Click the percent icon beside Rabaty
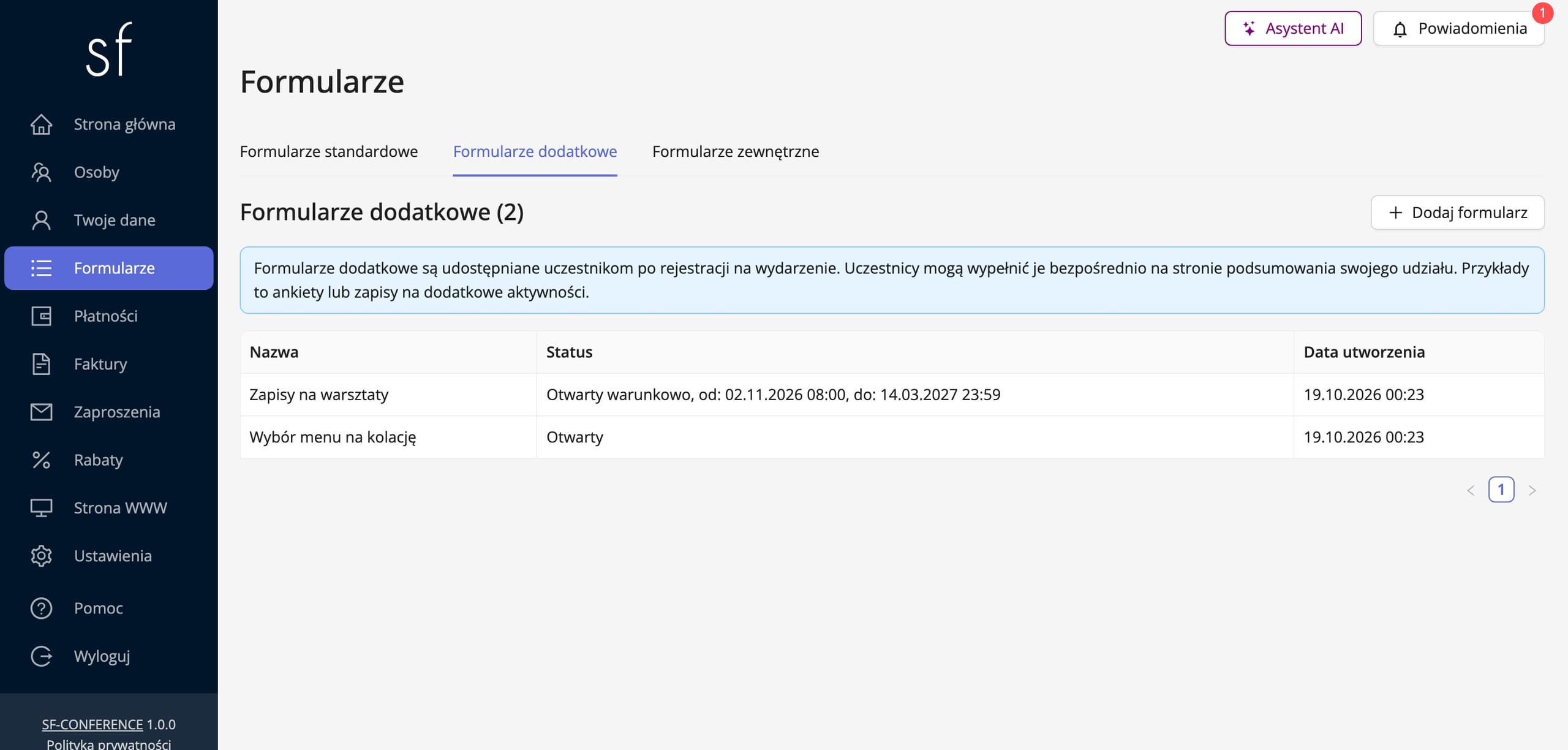1568x750 pixels. 41,460
